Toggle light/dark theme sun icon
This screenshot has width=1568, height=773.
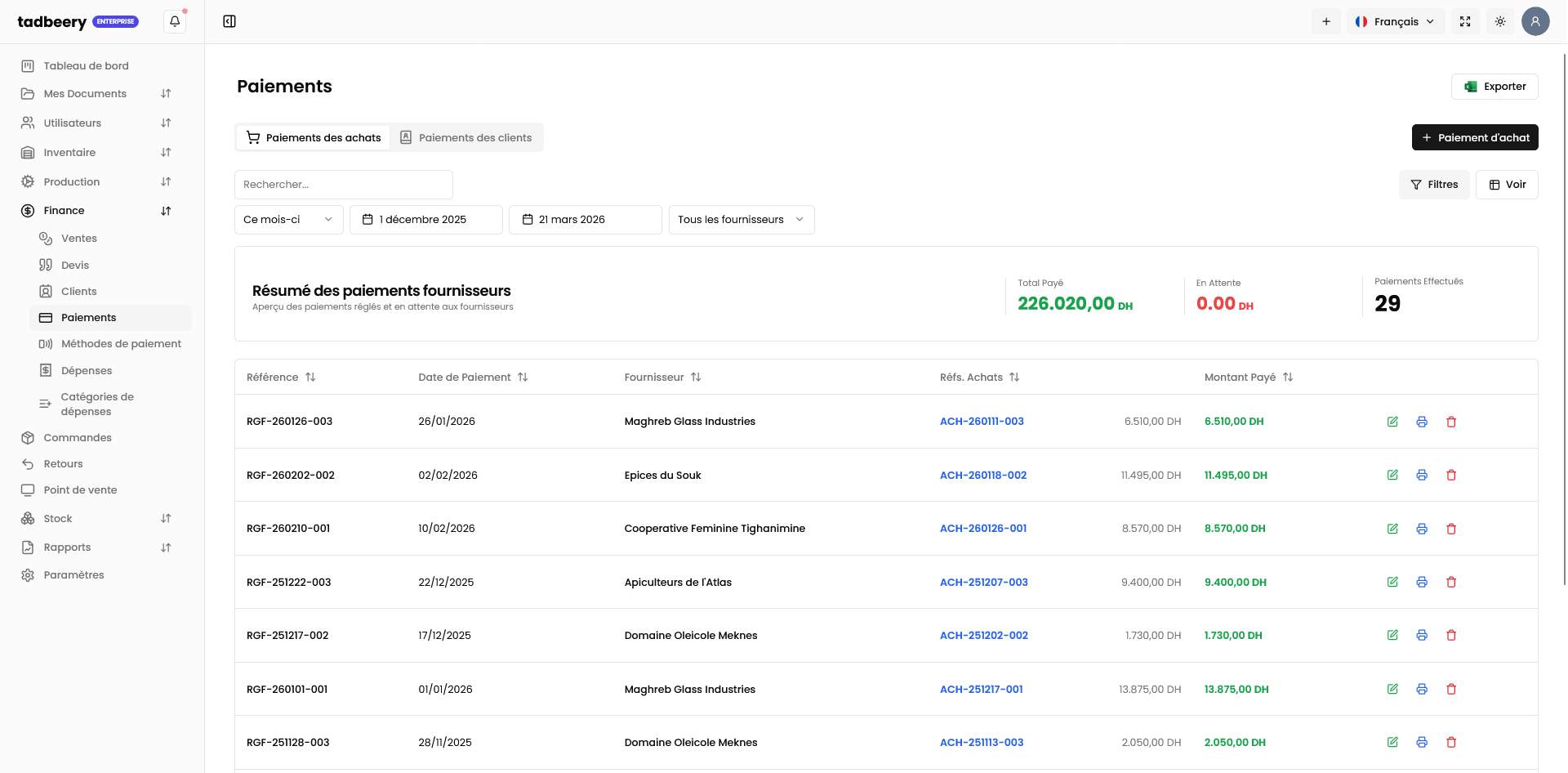click(x=1500, y=21)
